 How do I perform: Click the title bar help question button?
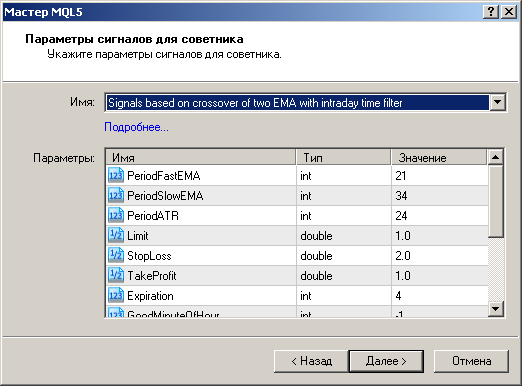click(491, 12)
